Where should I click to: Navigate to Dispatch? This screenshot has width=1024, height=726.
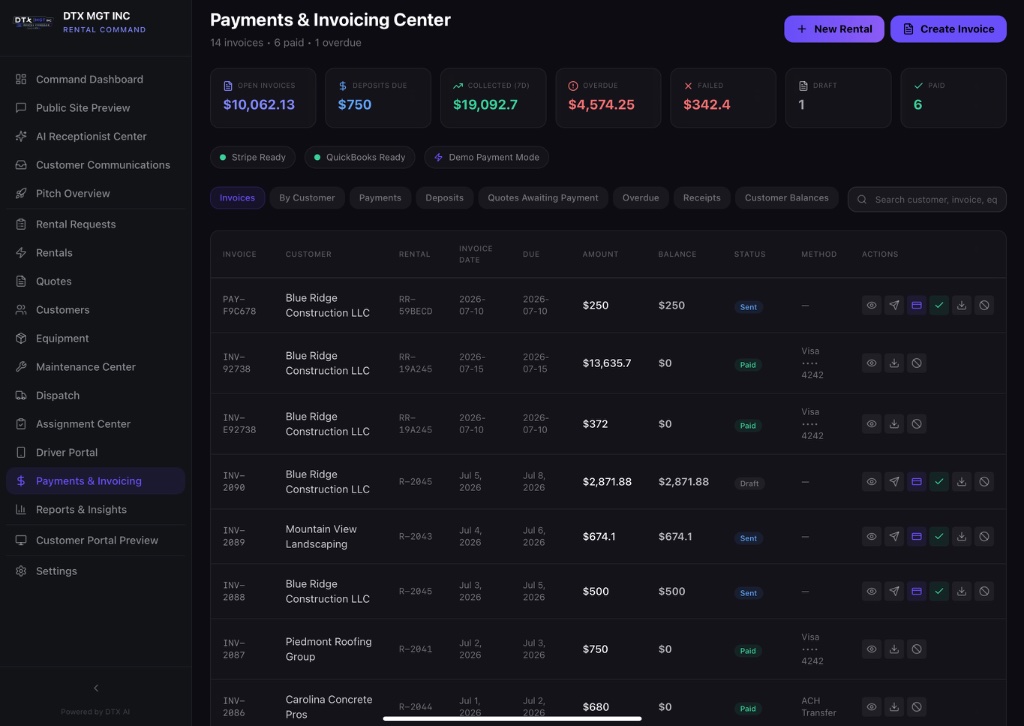(x=95, y=396)
